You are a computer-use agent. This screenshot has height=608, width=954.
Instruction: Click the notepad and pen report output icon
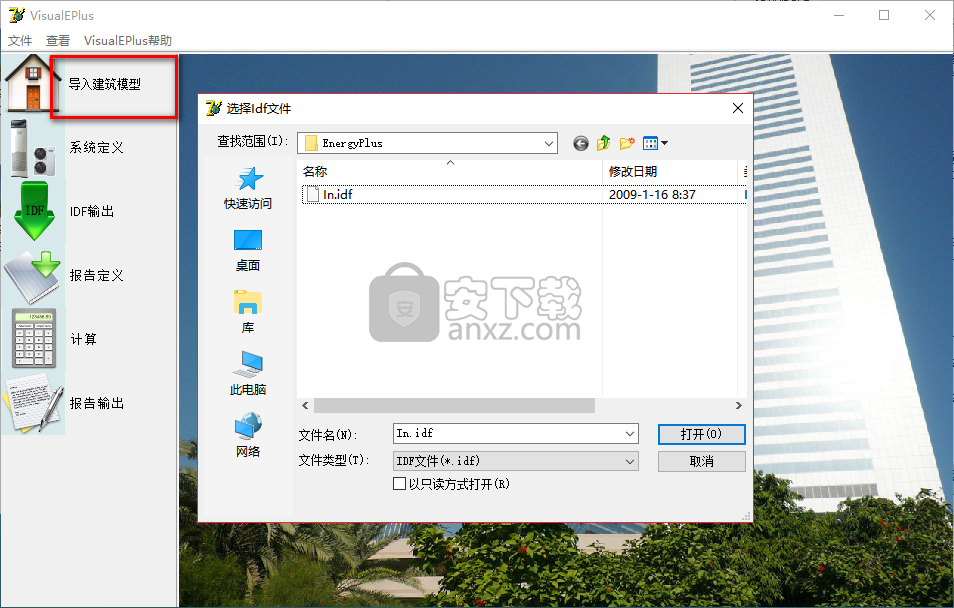33,402
